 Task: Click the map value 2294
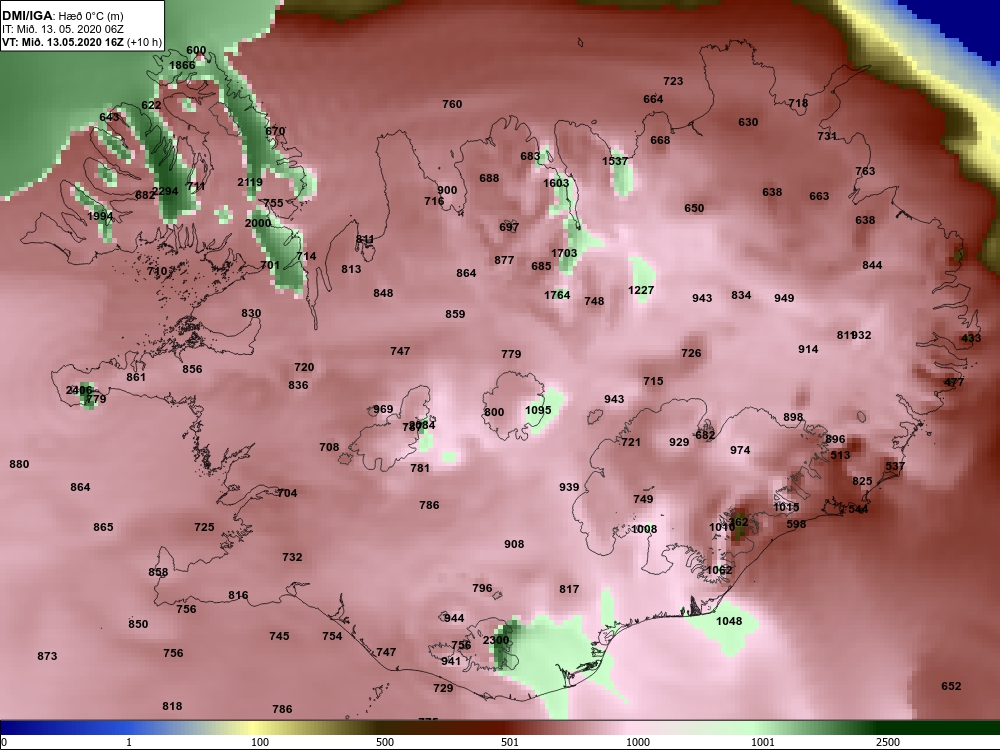coord(166,191)
